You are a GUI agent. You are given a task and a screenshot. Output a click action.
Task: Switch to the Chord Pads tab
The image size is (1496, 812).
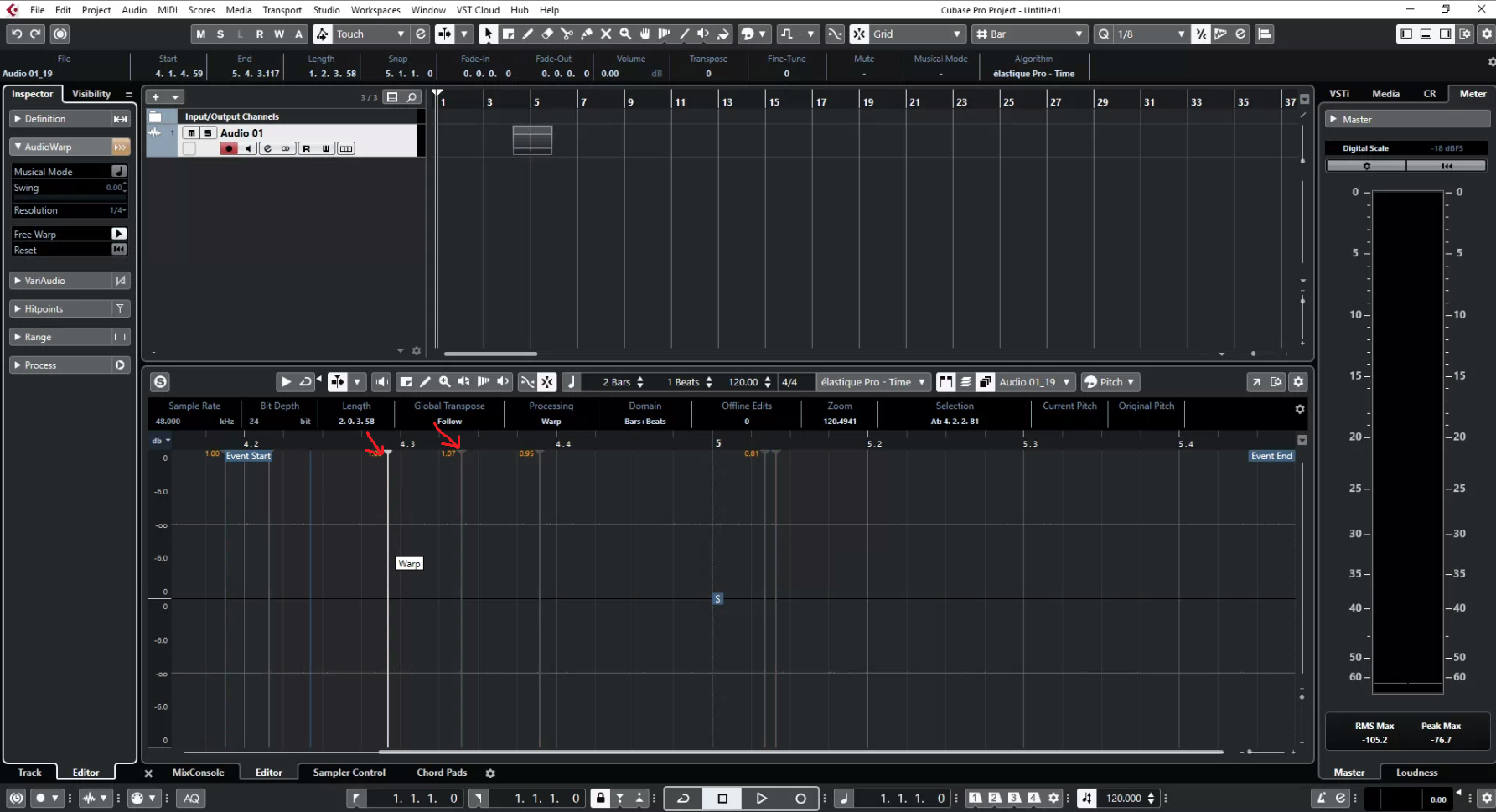[442, 773]
